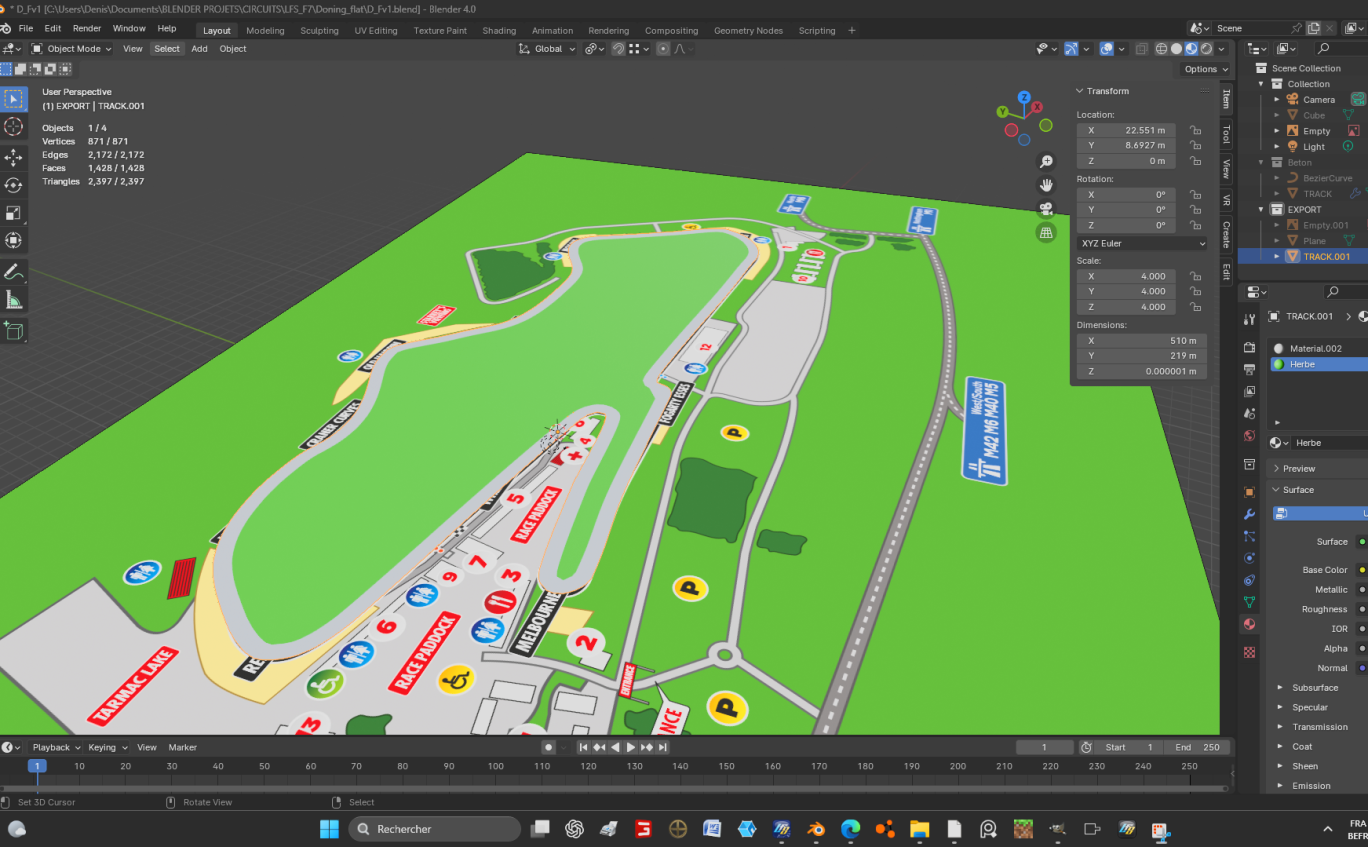
Task: Select the Herbe material slot
Action: [1318, 364]
